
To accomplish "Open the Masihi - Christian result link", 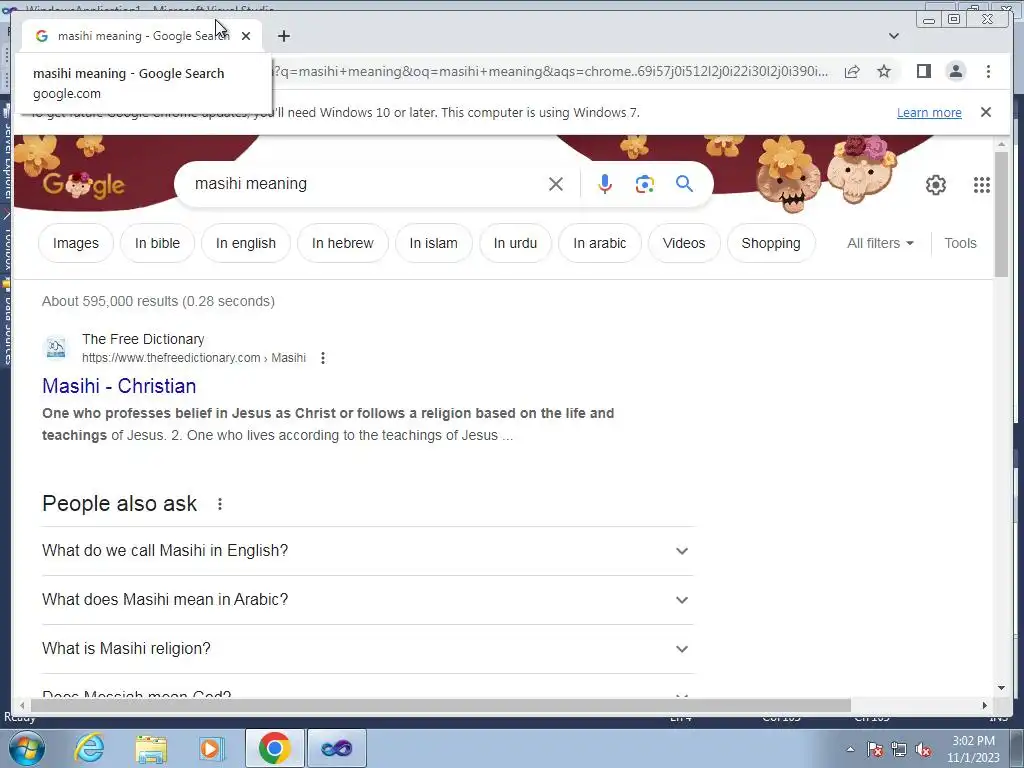I will tap(119, 386).
